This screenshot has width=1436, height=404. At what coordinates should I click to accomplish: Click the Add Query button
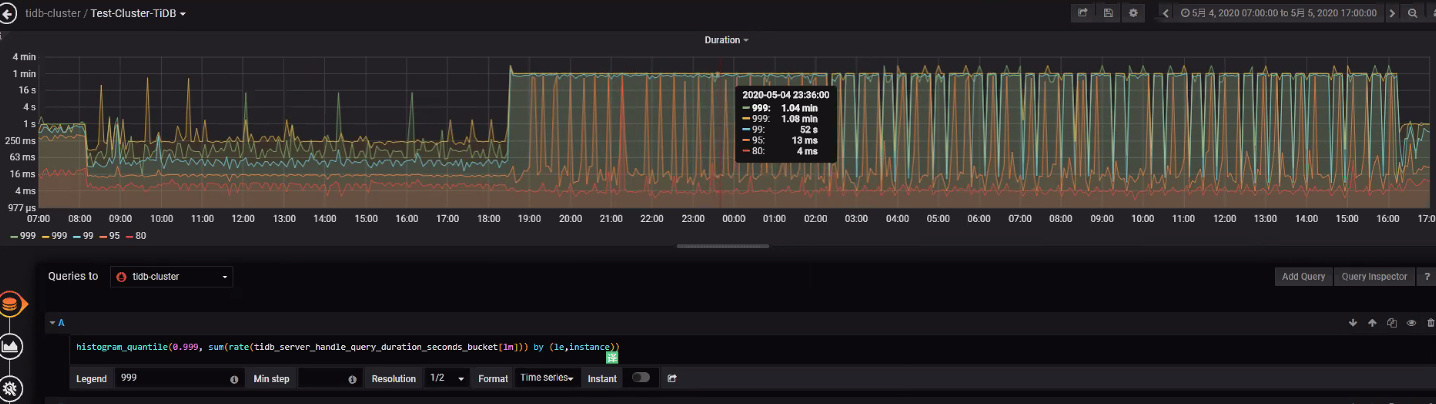pos(1304,276)
